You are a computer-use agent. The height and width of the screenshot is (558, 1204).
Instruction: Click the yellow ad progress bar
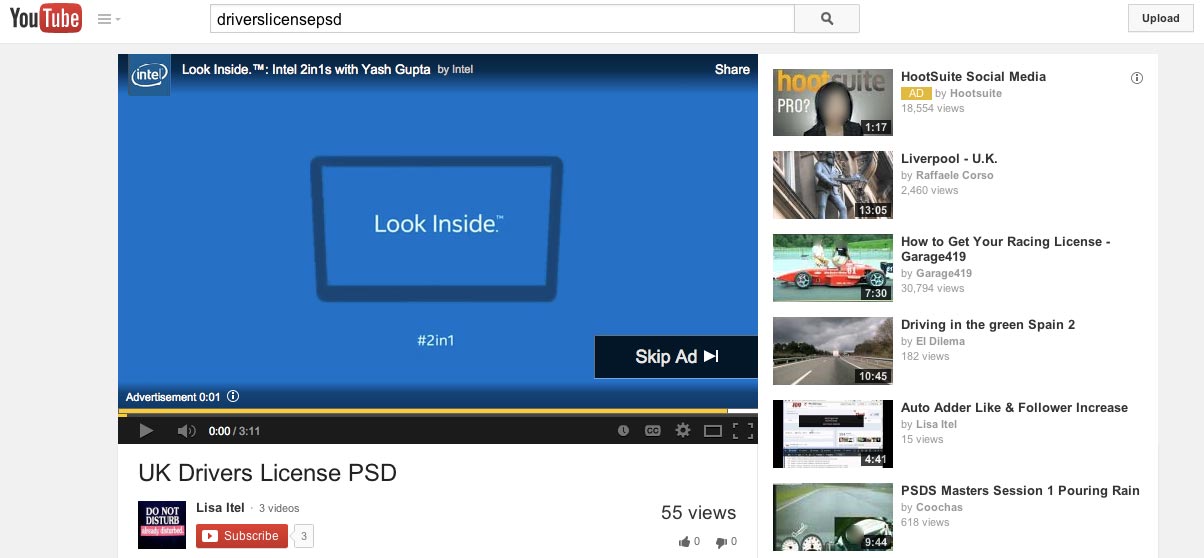[420, 411]
